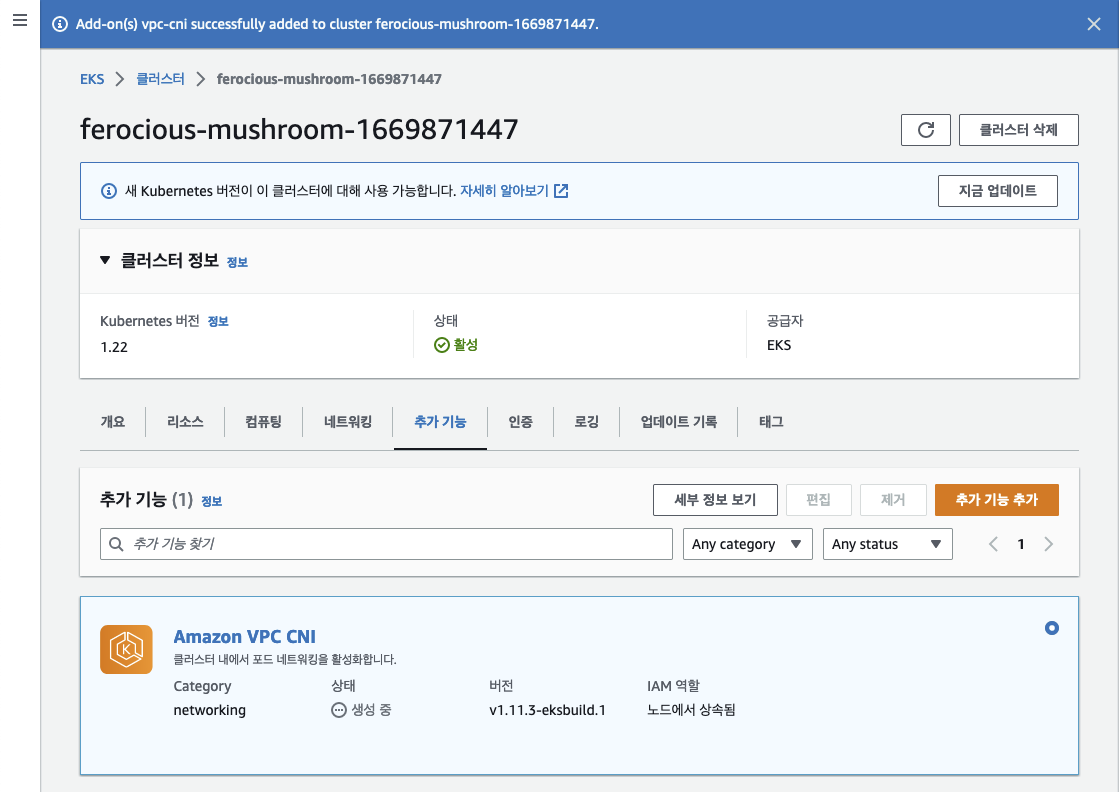Open the 업데이트 기록 tab
The width and height of the screenshot is (1119, 792).
coord(679,422)
